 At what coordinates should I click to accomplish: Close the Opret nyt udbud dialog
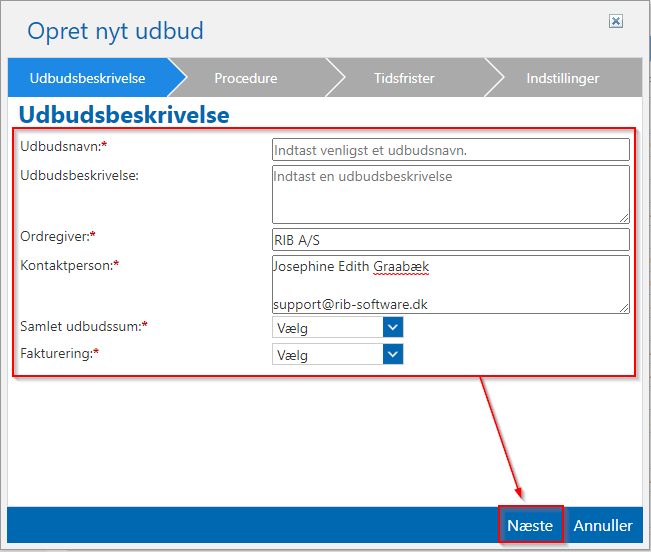[x=616, y=21]
